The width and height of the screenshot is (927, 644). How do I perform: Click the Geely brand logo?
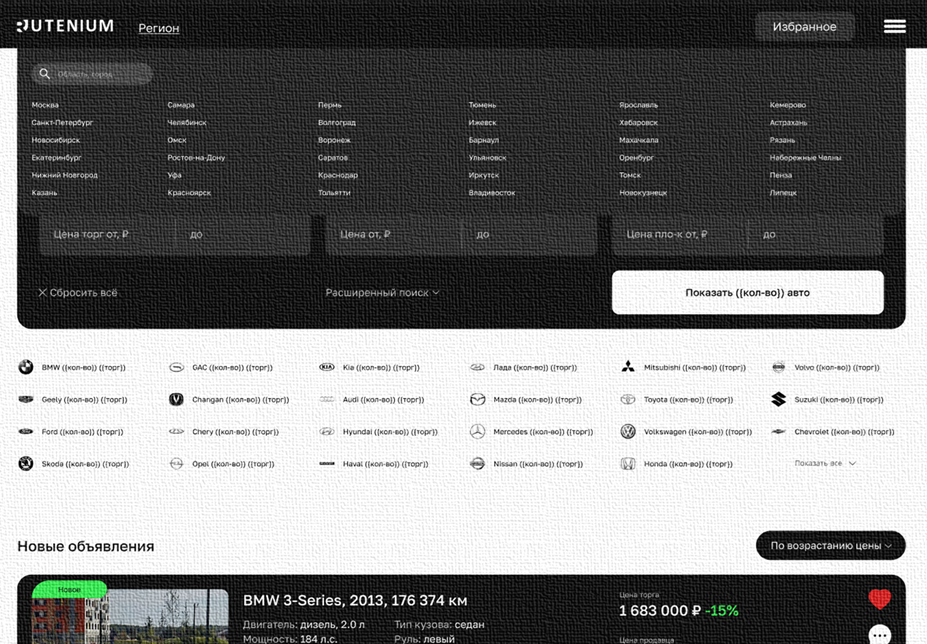[x=25, y=399]
